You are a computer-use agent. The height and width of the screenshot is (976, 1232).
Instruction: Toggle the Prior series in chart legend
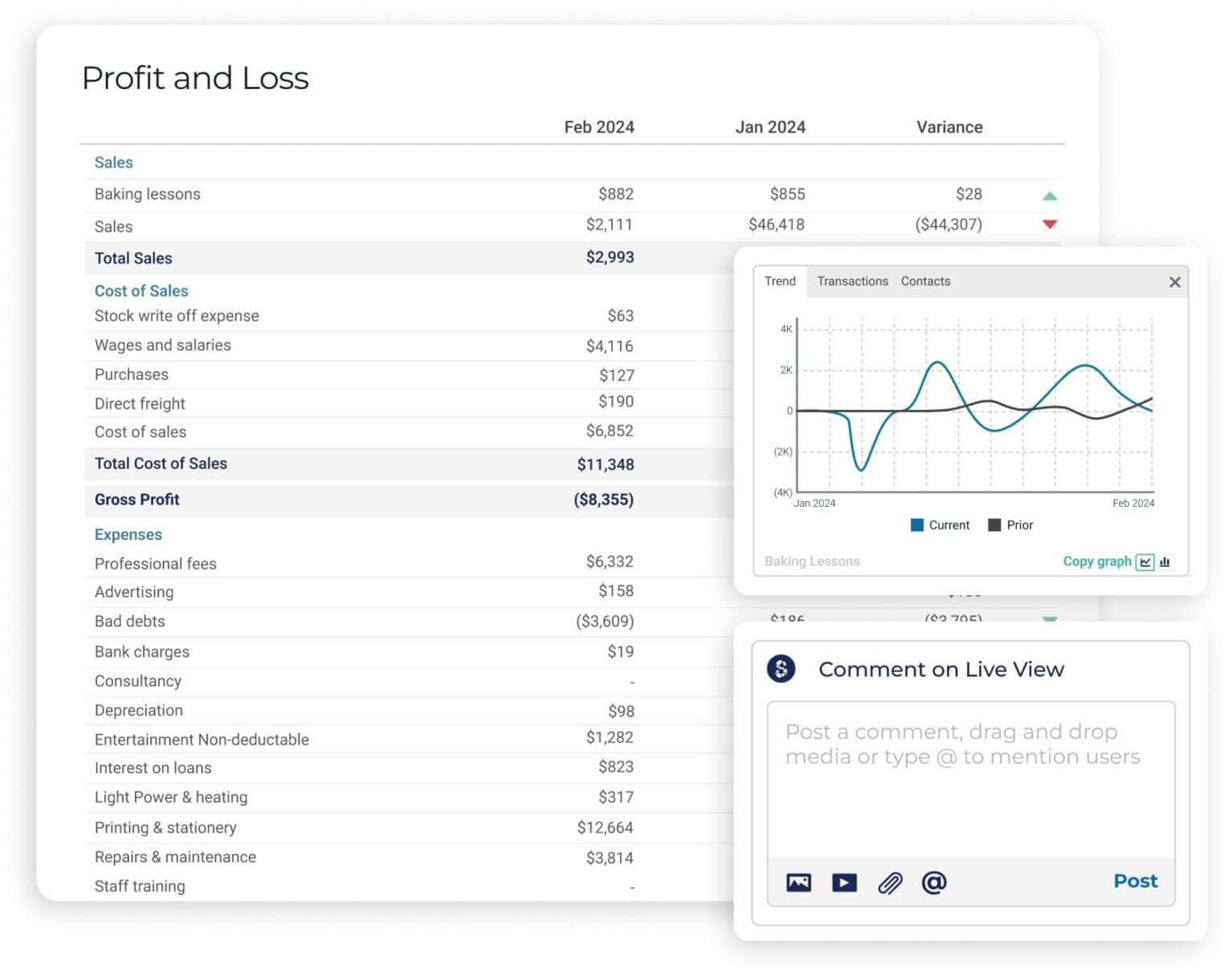click(1010, 524)
